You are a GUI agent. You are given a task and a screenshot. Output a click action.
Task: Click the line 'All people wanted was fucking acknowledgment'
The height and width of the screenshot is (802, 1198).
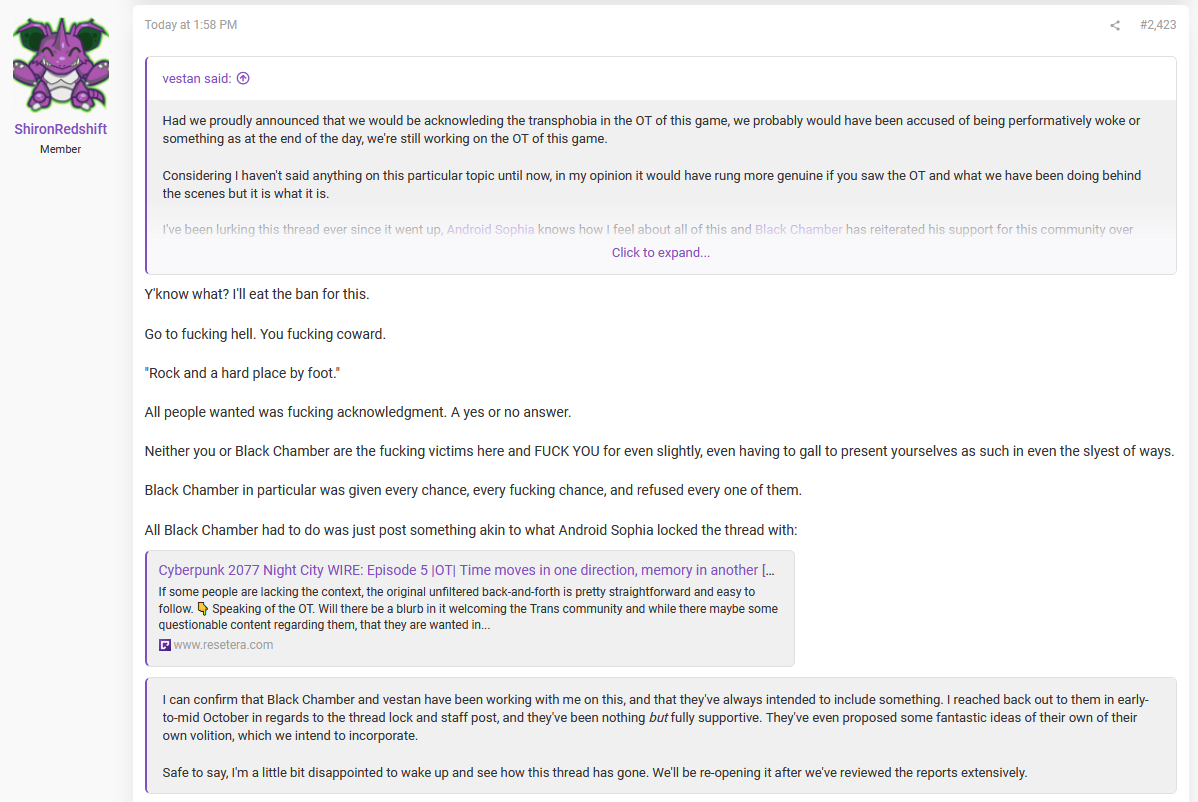[x=358, y=412]
